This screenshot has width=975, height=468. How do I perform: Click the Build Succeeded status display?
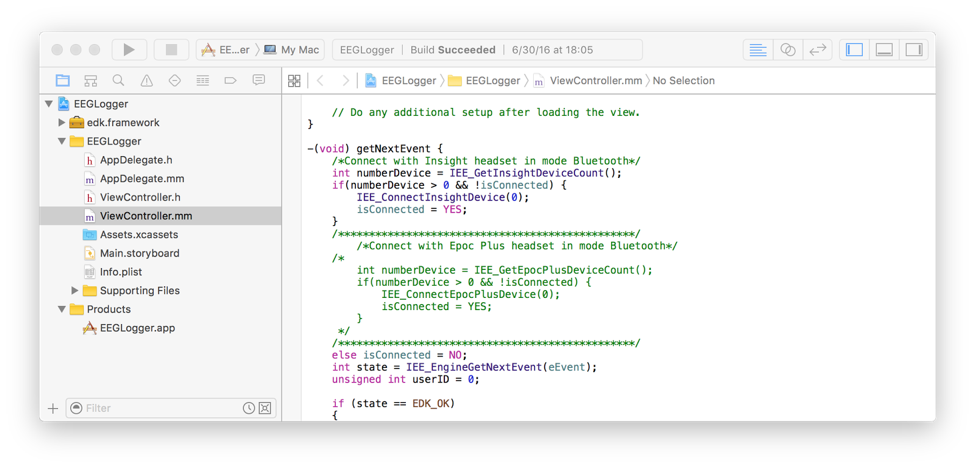click(488, 50)
